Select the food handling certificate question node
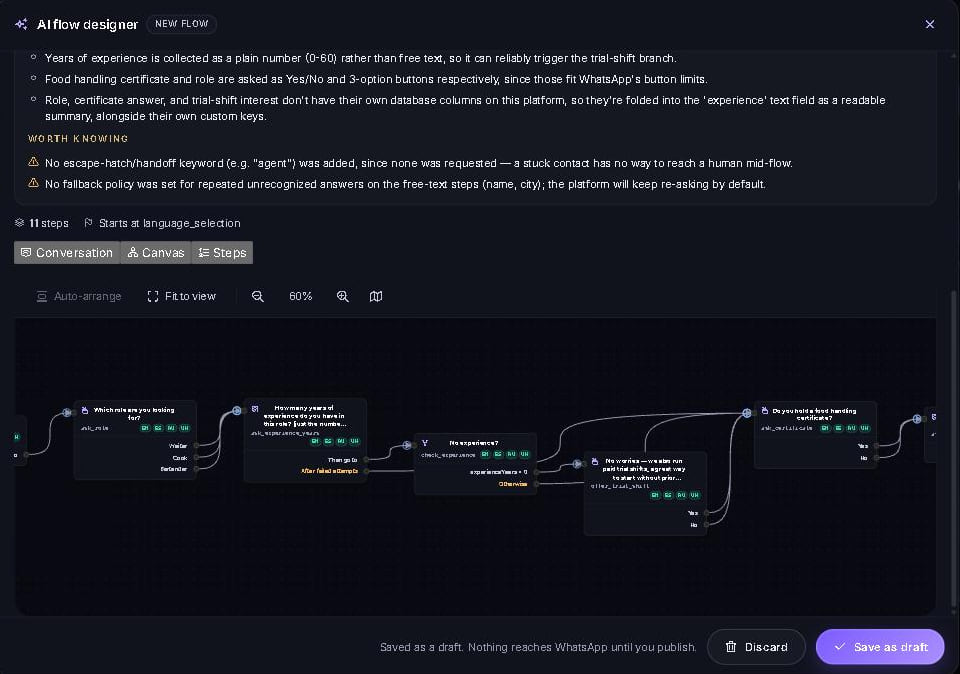This screenshot has height=674, width=960. (816, 435)
